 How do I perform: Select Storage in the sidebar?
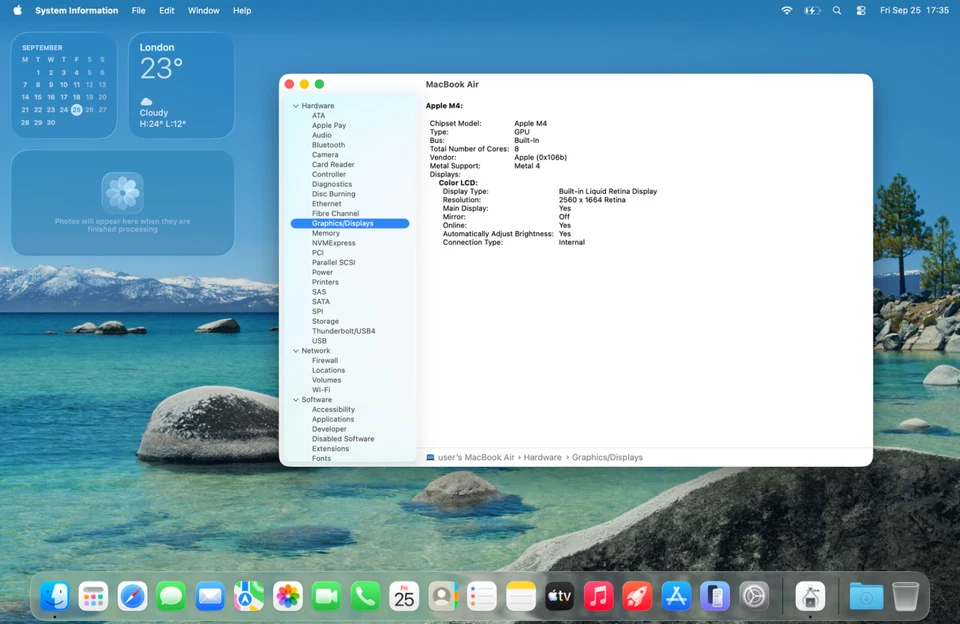325,321
